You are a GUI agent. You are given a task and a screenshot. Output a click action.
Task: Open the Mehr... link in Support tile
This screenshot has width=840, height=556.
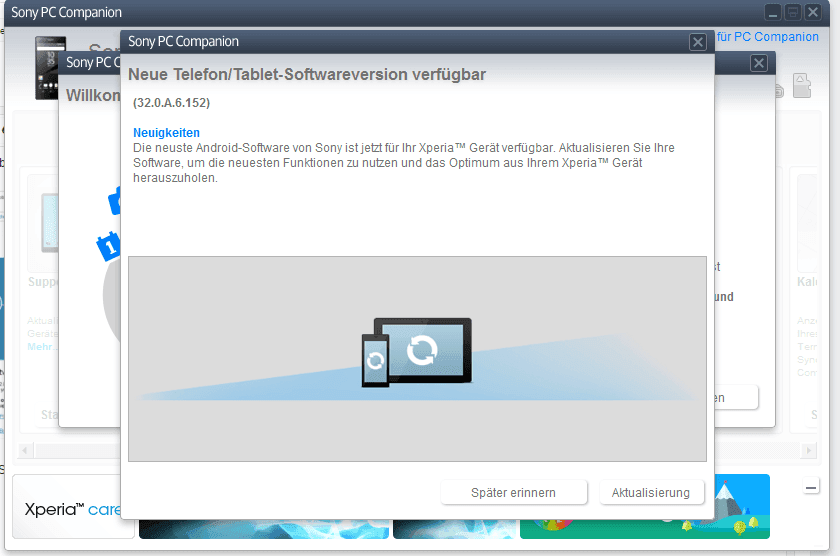click(x=42, y=347)
